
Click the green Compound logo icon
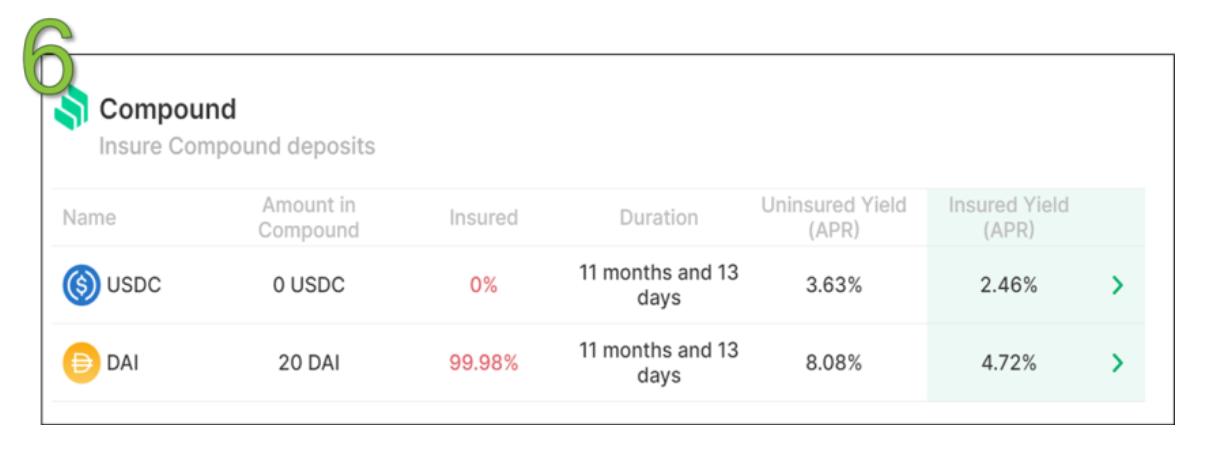70,109
